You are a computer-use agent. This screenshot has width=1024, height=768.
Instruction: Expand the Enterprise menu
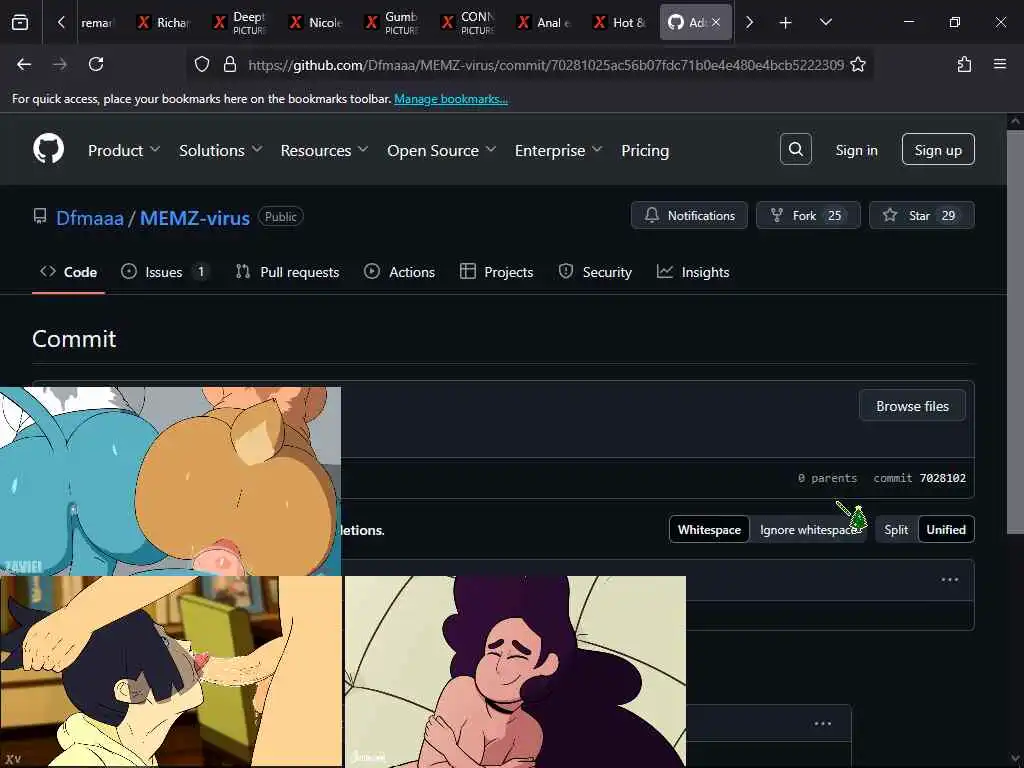(558, 150)
